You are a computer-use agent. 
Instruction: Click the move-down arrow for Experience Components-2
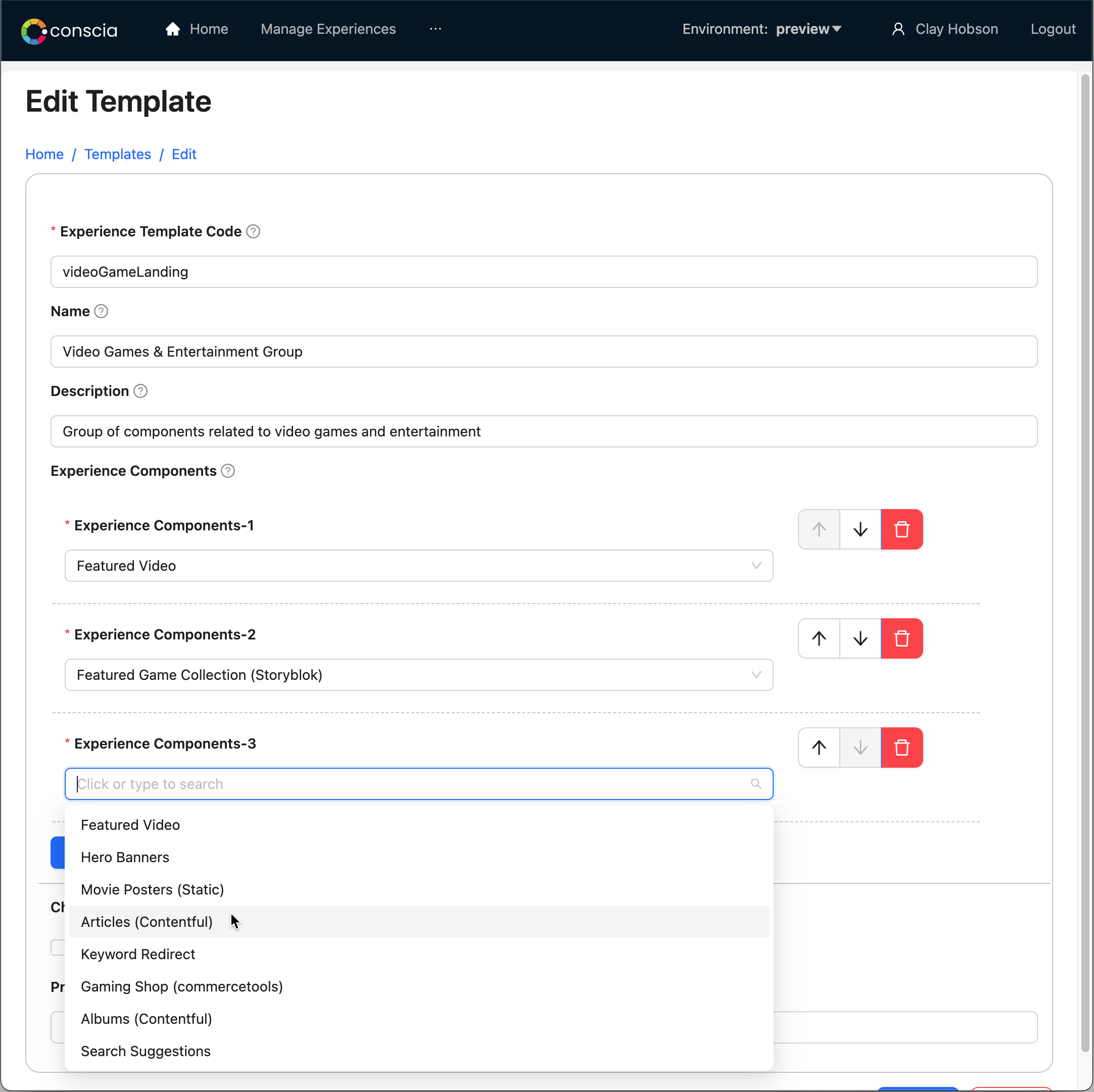(x=860, y=638)
